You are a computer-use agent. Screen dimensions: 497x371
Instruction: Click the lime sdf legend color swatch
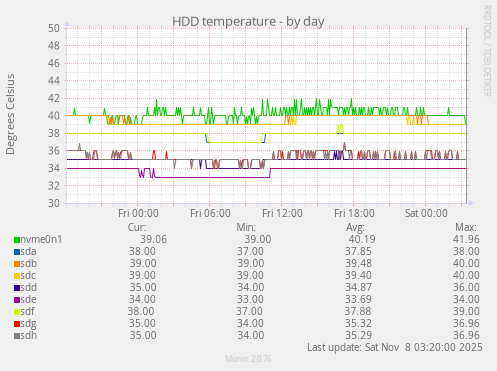point(17,312)
